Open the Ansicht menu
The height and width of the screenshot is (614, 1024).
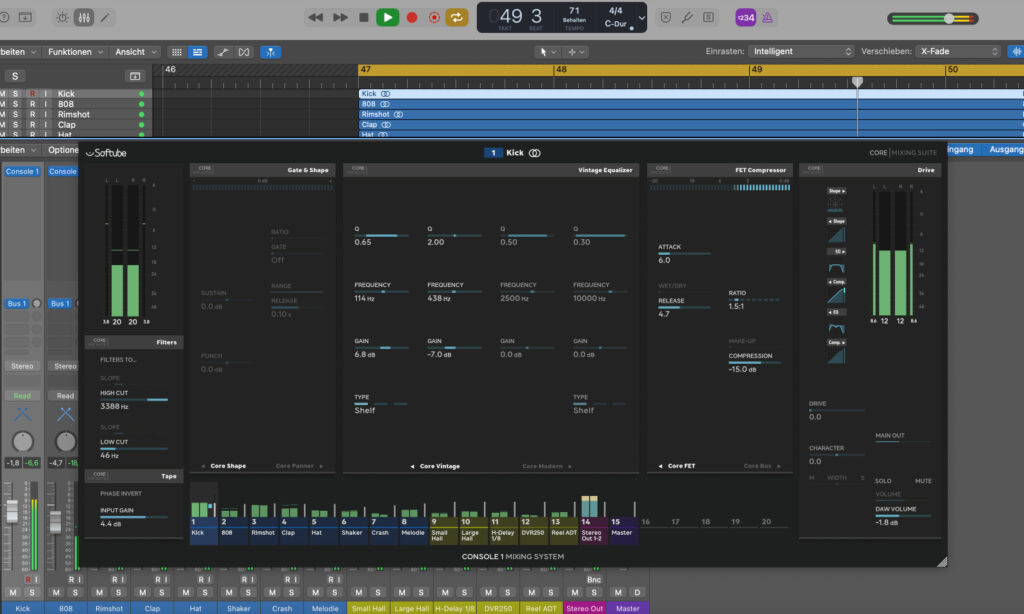pyautogui.click(x=135, y=52)
